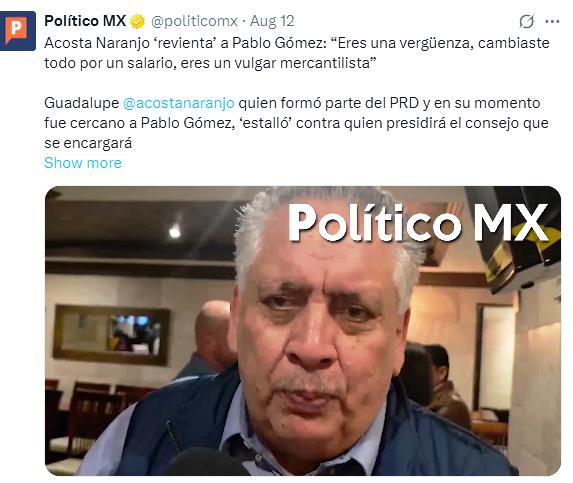
Task: Play the embedded interview video
Action: coord(303,331)
